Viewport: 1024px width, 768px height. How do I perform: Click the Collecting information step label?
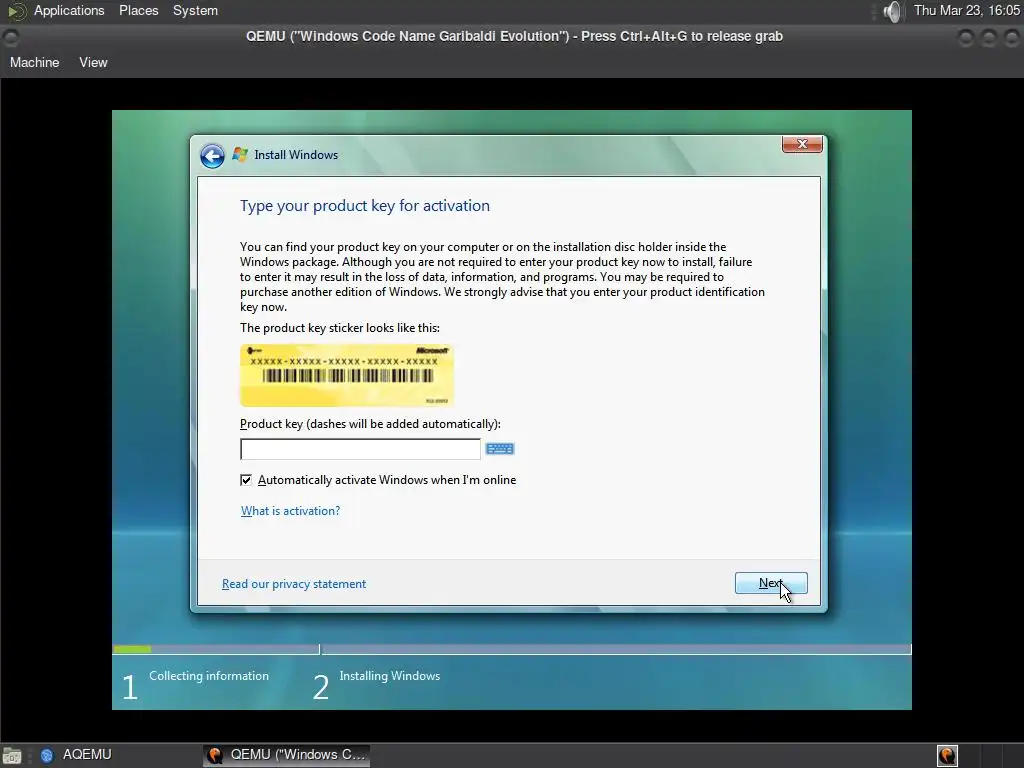(x=209, y=676)
